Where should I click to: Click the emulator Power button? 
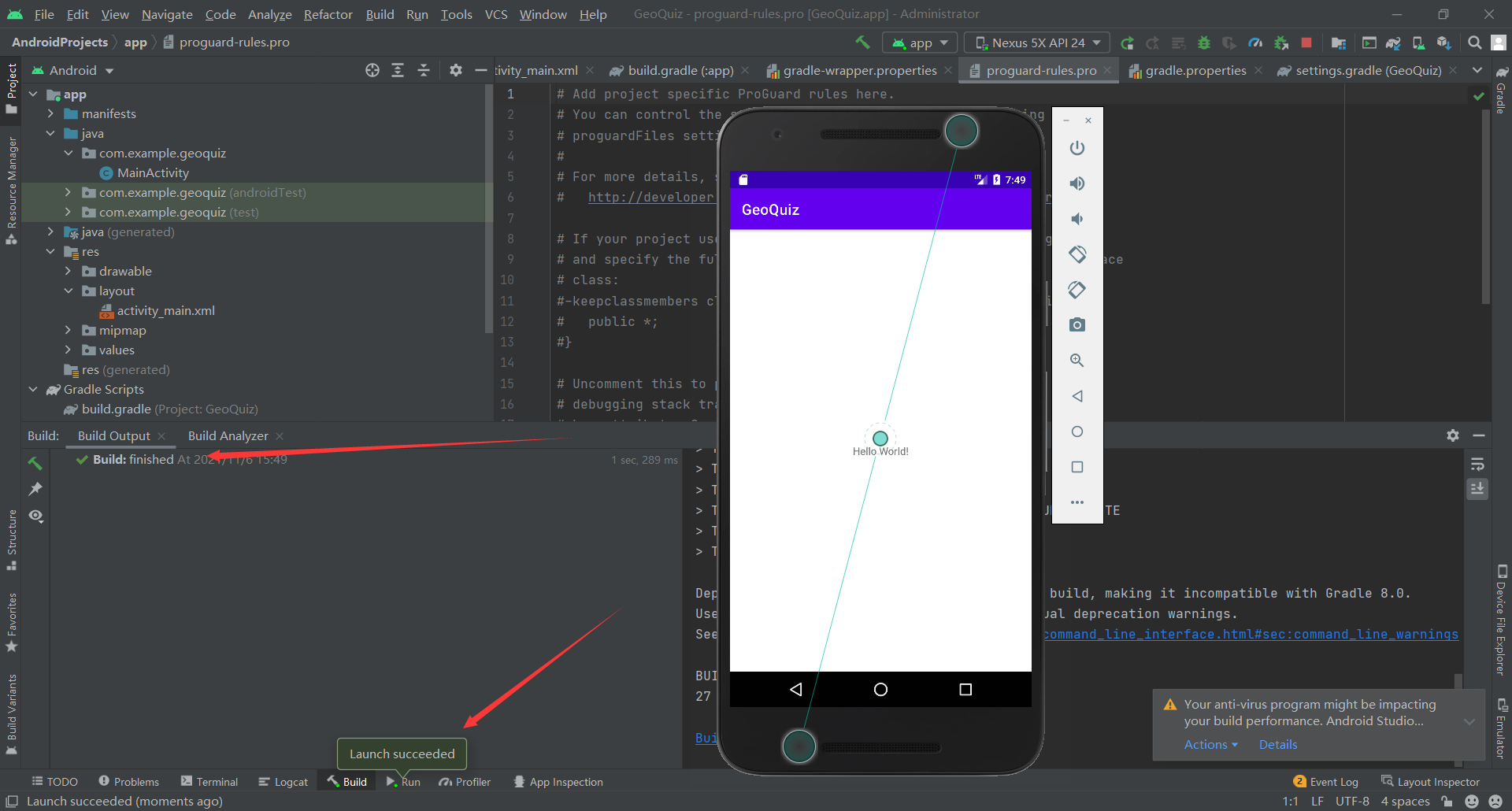click(x=1077, y=148)
